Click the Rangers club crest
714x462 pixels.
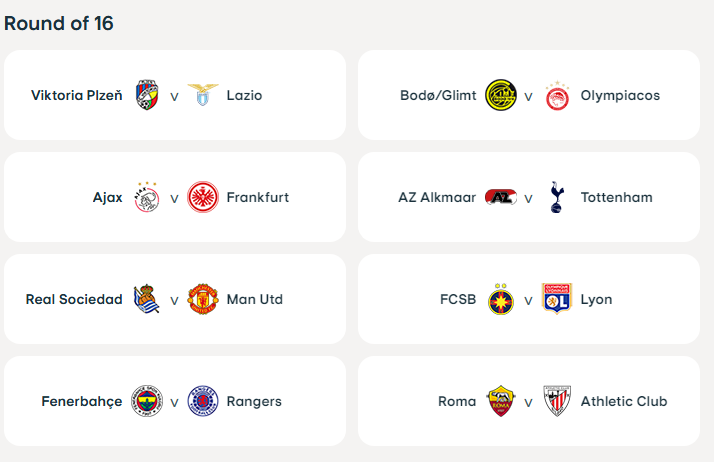[x=202, y=401]
